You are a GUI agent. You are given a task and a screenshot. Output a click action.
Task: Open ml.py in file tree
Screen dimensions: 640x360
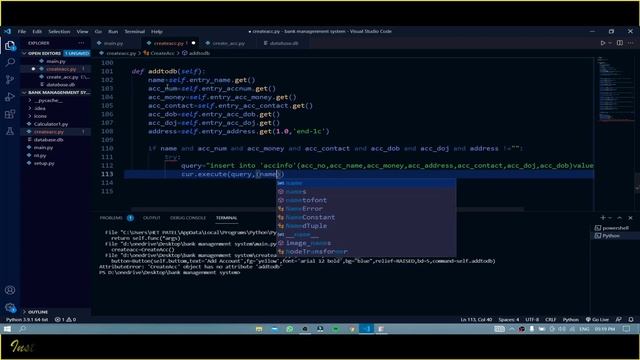point(40,156)
